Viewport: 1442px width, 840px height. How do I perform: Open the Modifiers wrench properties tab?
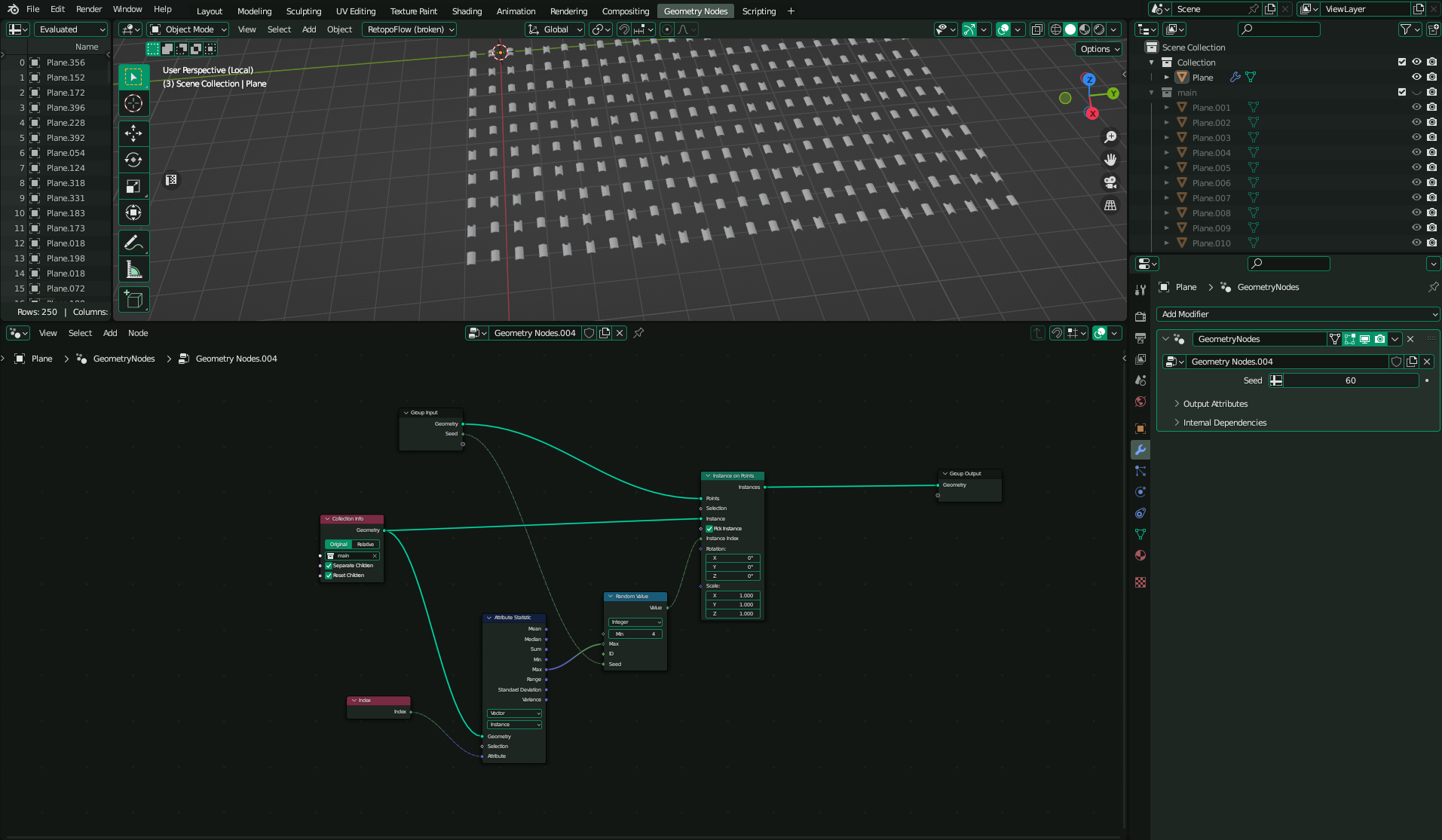(x=1140, y=450)
